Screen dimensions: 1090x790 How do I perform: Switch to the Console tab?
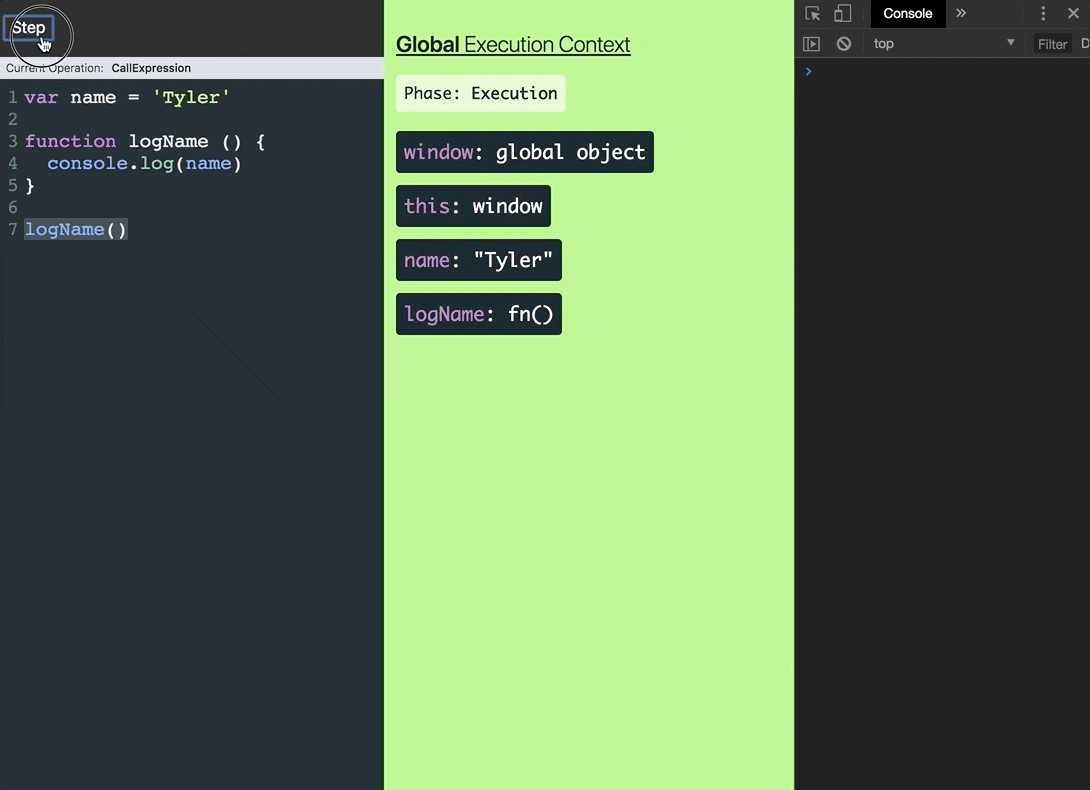coord(907,13)
